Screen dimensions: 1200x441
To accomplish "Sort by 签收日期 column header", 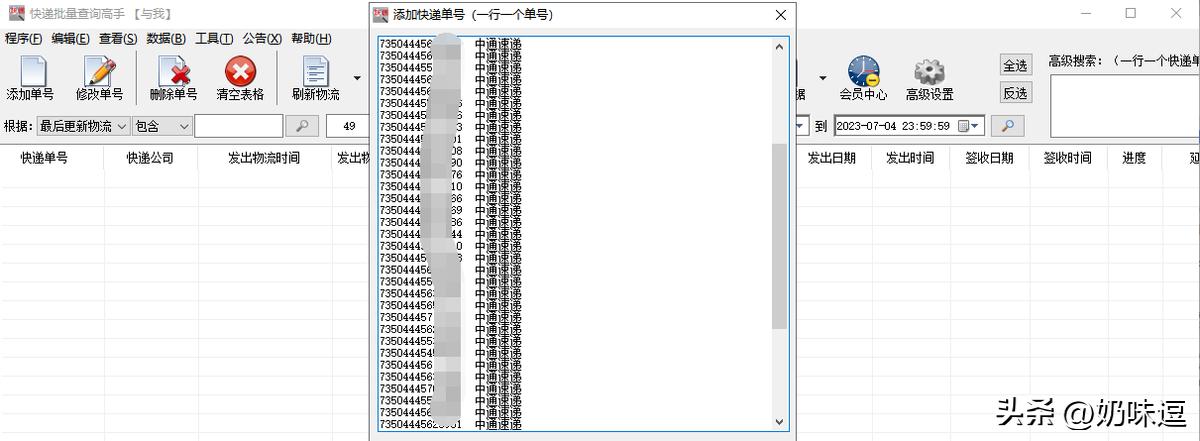I will (x=989, y=158).
